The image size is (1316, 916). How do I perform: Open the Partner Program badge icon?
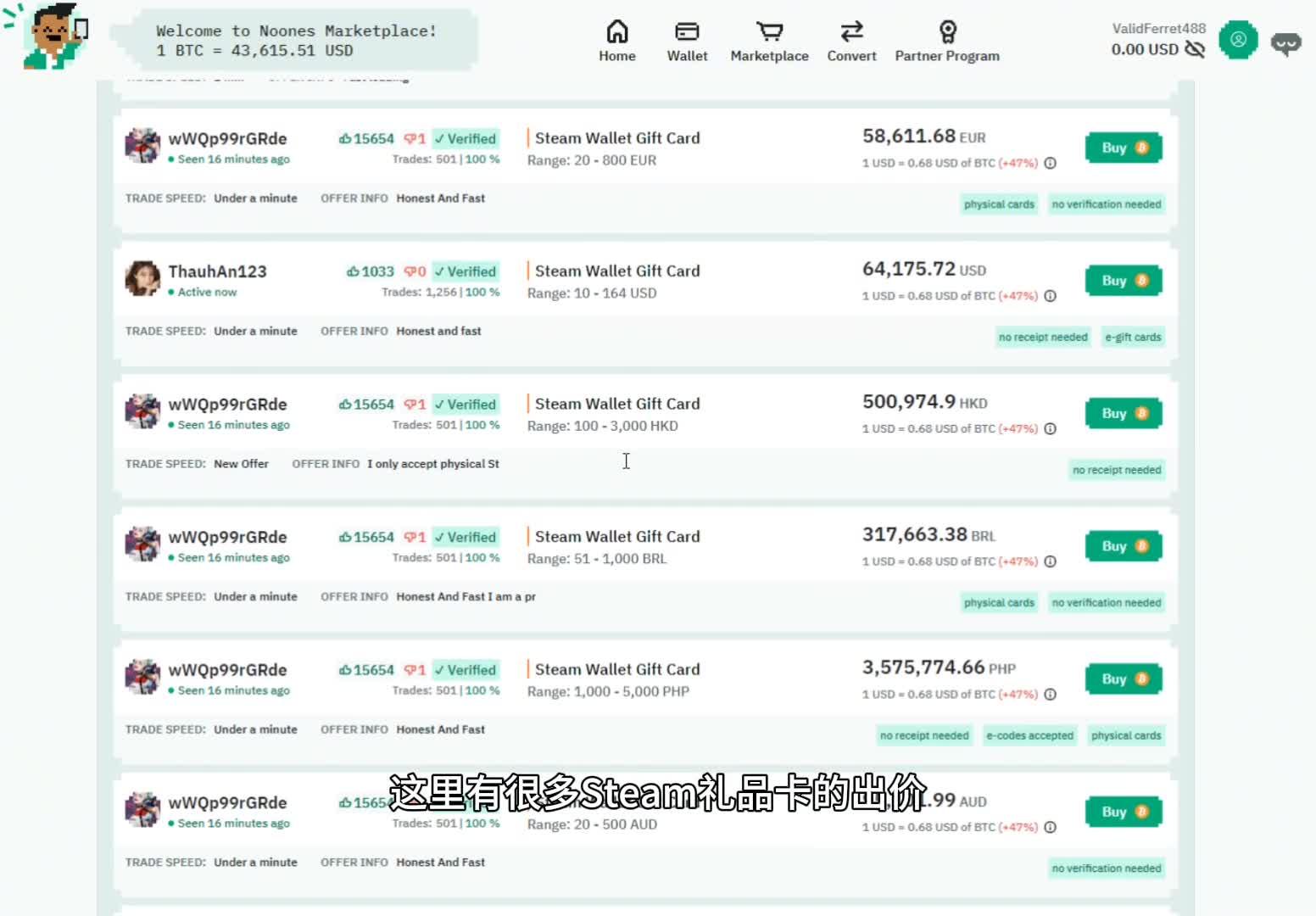click(x=948, y=32)
